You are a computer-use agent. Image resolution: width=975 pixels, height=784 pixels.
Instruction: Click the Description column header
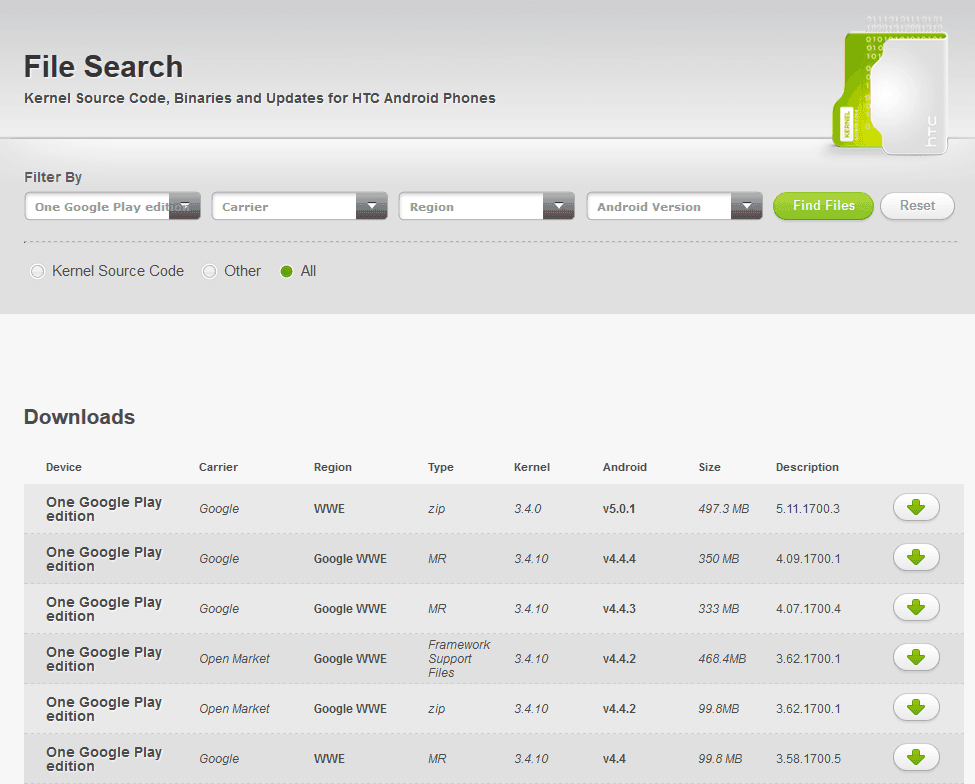(x=807, y=467)
